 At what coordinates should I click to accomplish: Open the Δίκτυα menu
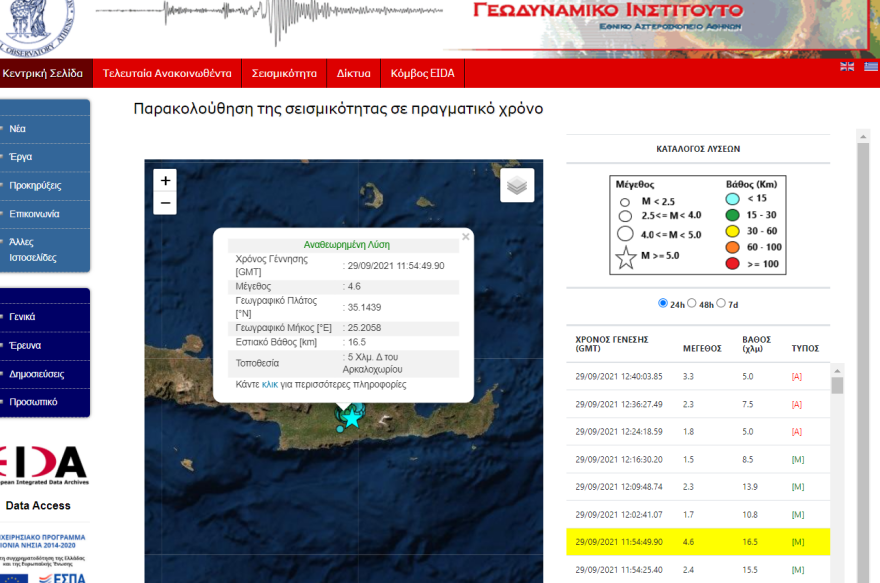click(356, 73)
